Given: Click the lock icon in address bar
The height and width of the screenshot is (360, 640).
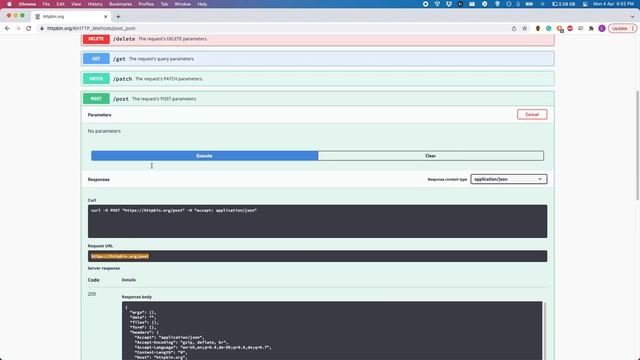Looking at the screenshot, I should pyautogui.click(x=42, y=28).
